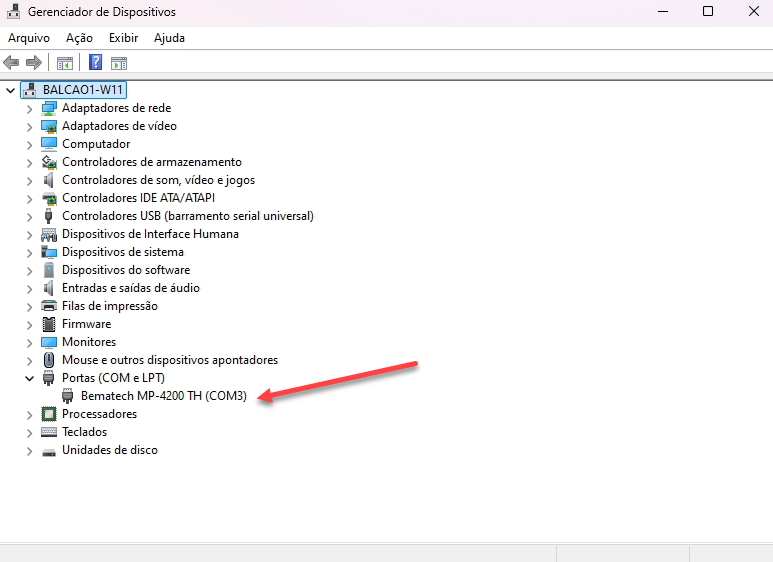This screenshot has height=562, width=773.
Task: Click the Gerenciador de Dispositivos title icon
Action: click(x=13, y=11)
